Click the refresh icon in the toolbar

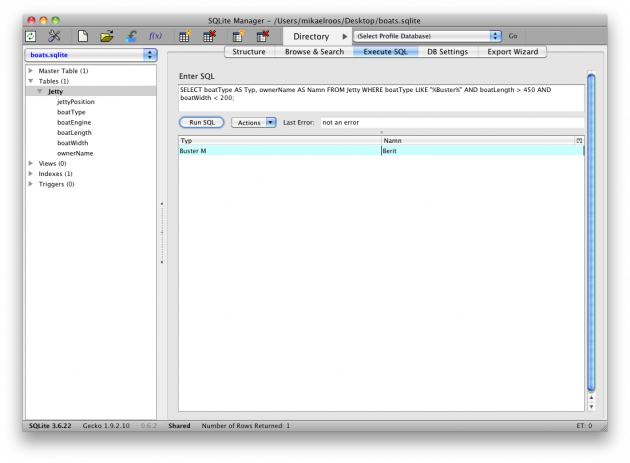[31, 36]
